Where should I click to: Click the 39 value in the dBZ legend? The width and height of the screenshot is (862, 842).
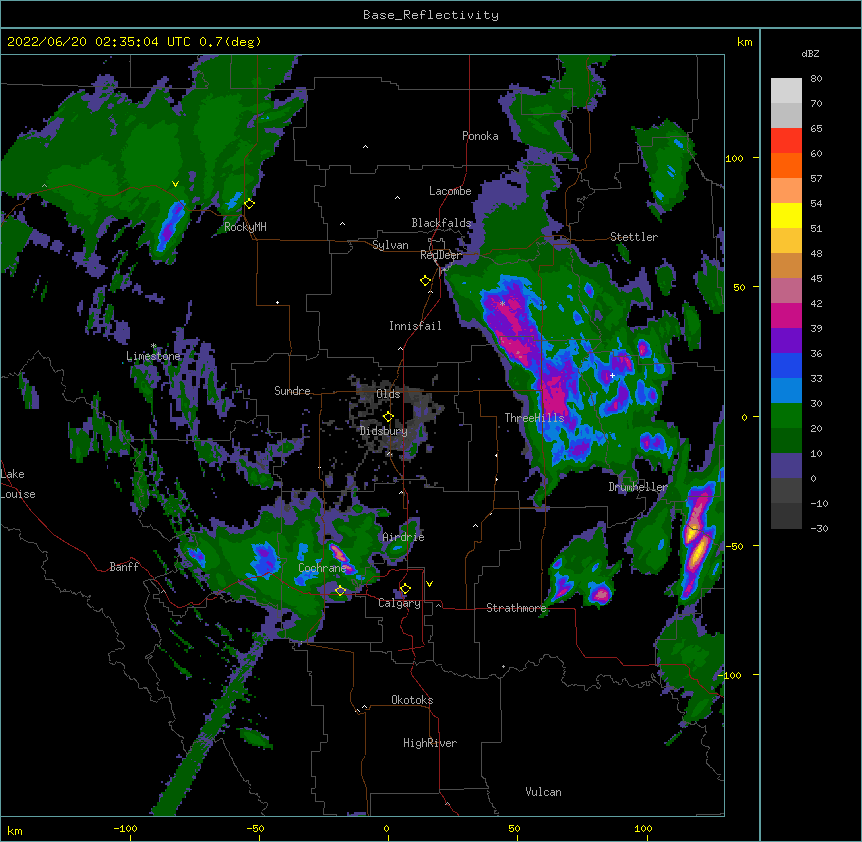pyautogui.click(x=816, y=329)
